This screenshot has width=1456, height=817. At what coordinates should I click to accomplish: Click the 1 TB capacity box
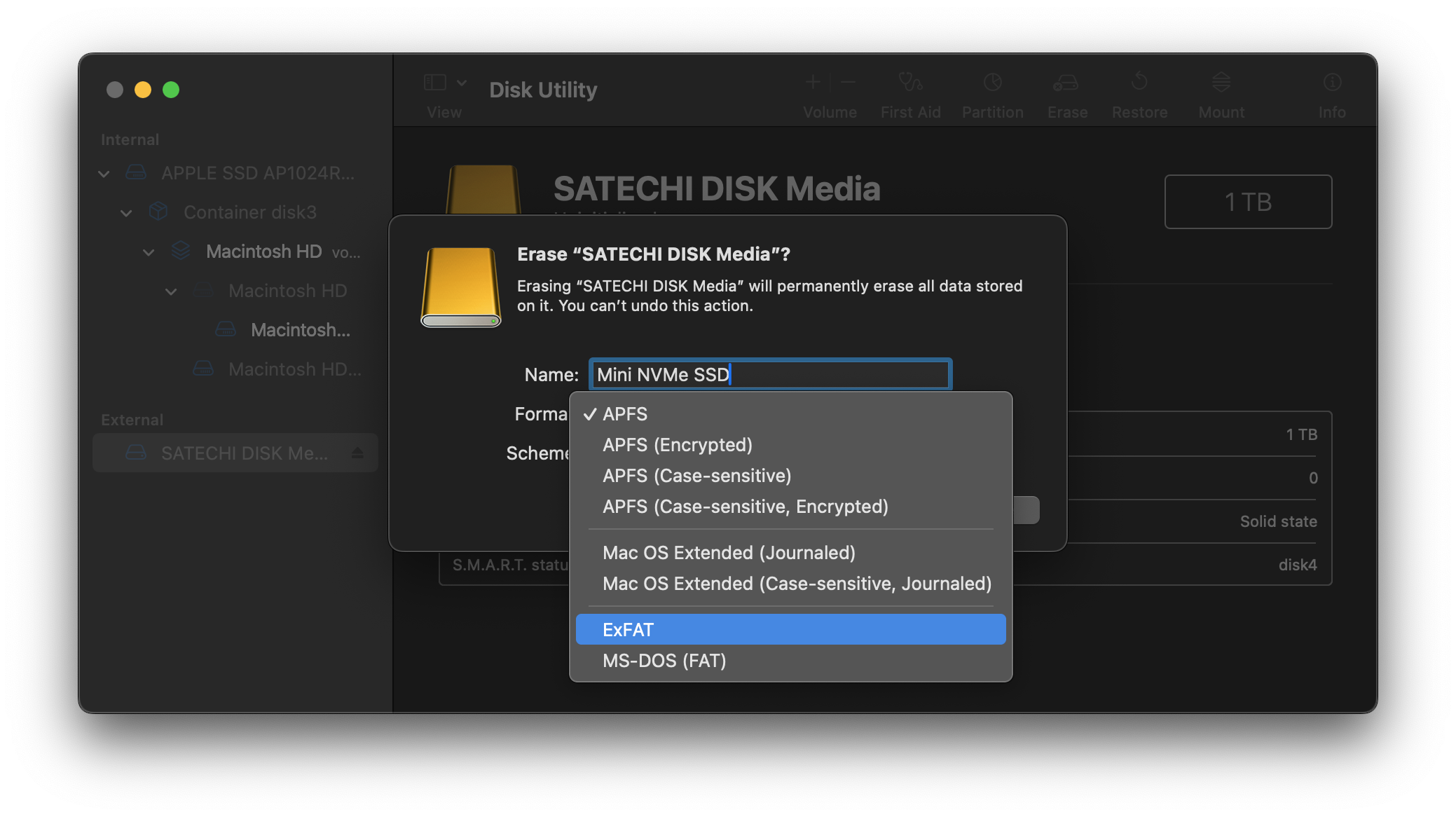click(x=1248, y=202)
